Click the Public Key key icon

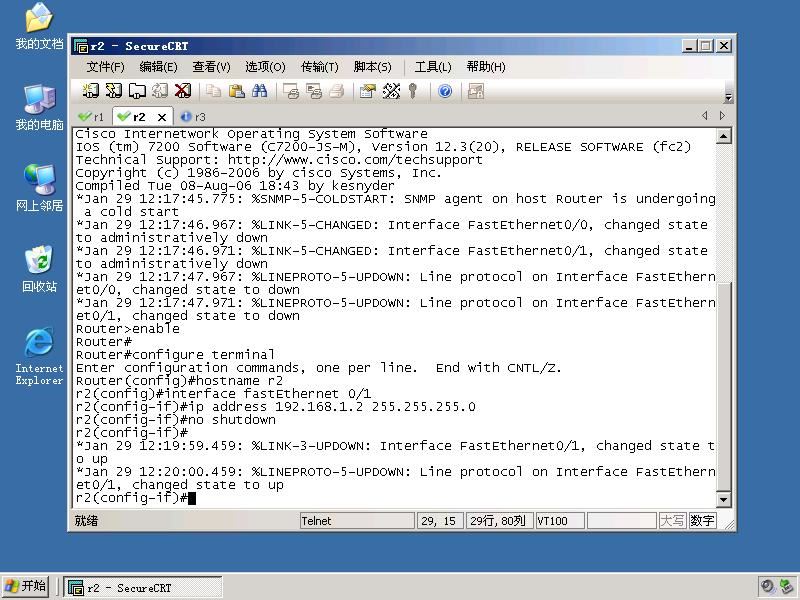pyautogui.click(x=413, y=91)
